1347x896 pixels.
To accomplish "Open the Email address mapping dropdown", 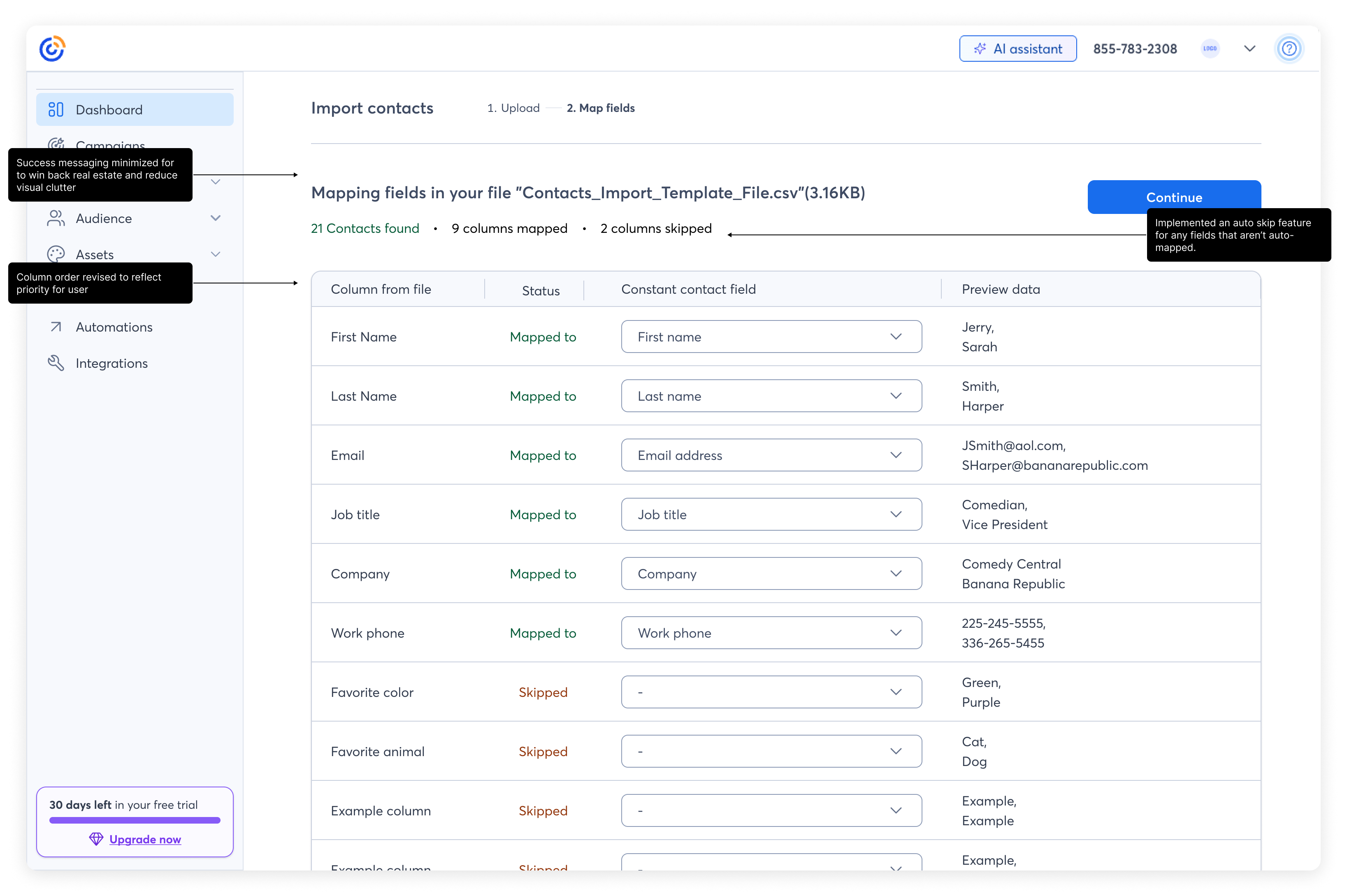I will pyautogui.click(x=771, y=455).
